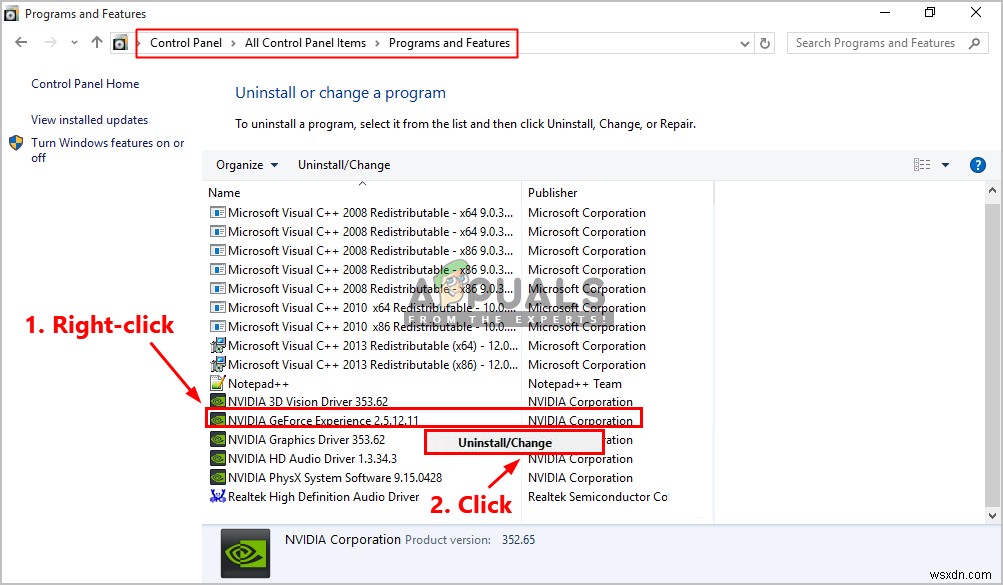
Task: Click the forward navigation arrow
Action: [x=51, y=43]
